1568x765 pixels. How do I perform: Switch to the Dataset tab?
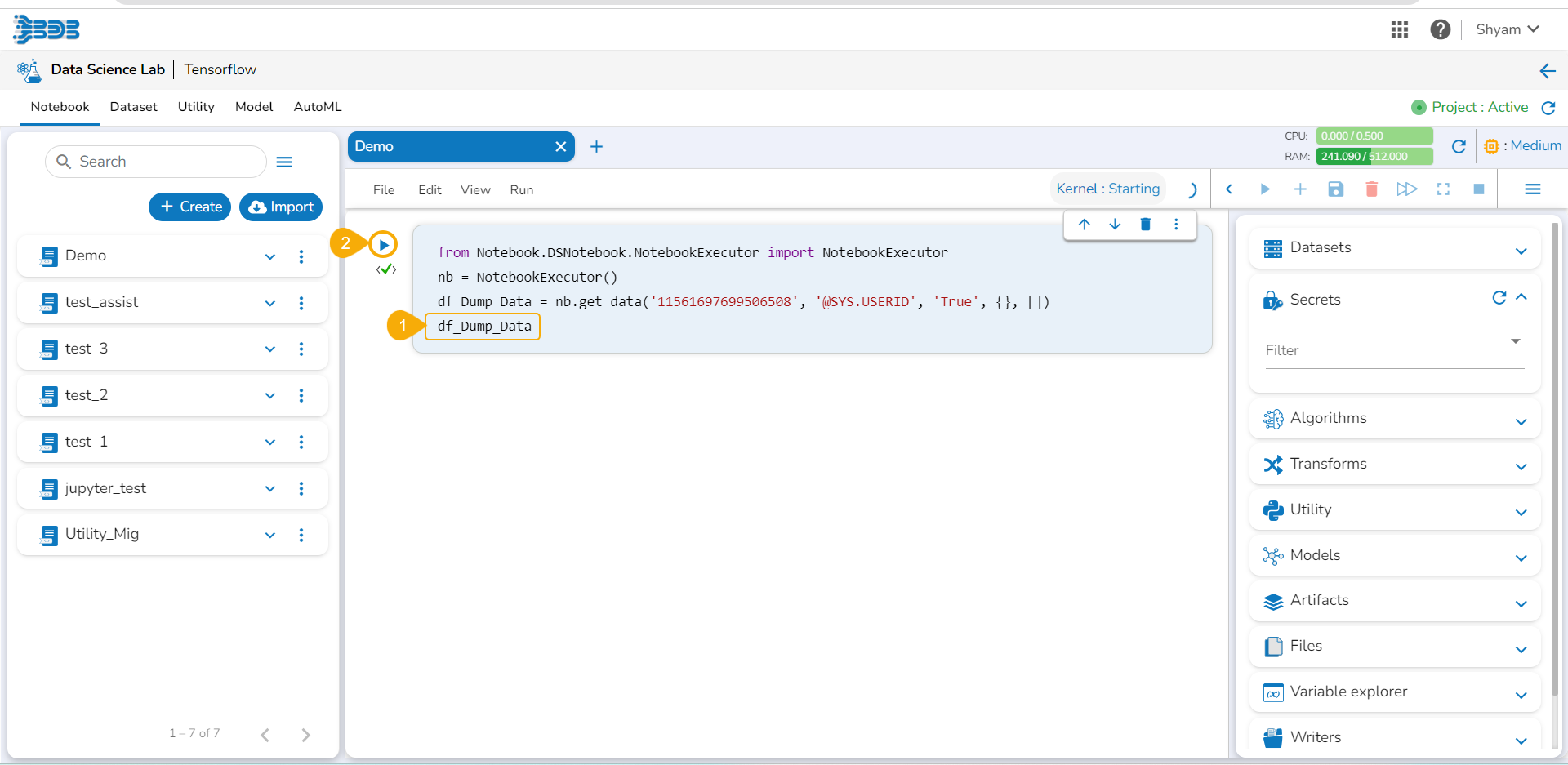point(133,107)
